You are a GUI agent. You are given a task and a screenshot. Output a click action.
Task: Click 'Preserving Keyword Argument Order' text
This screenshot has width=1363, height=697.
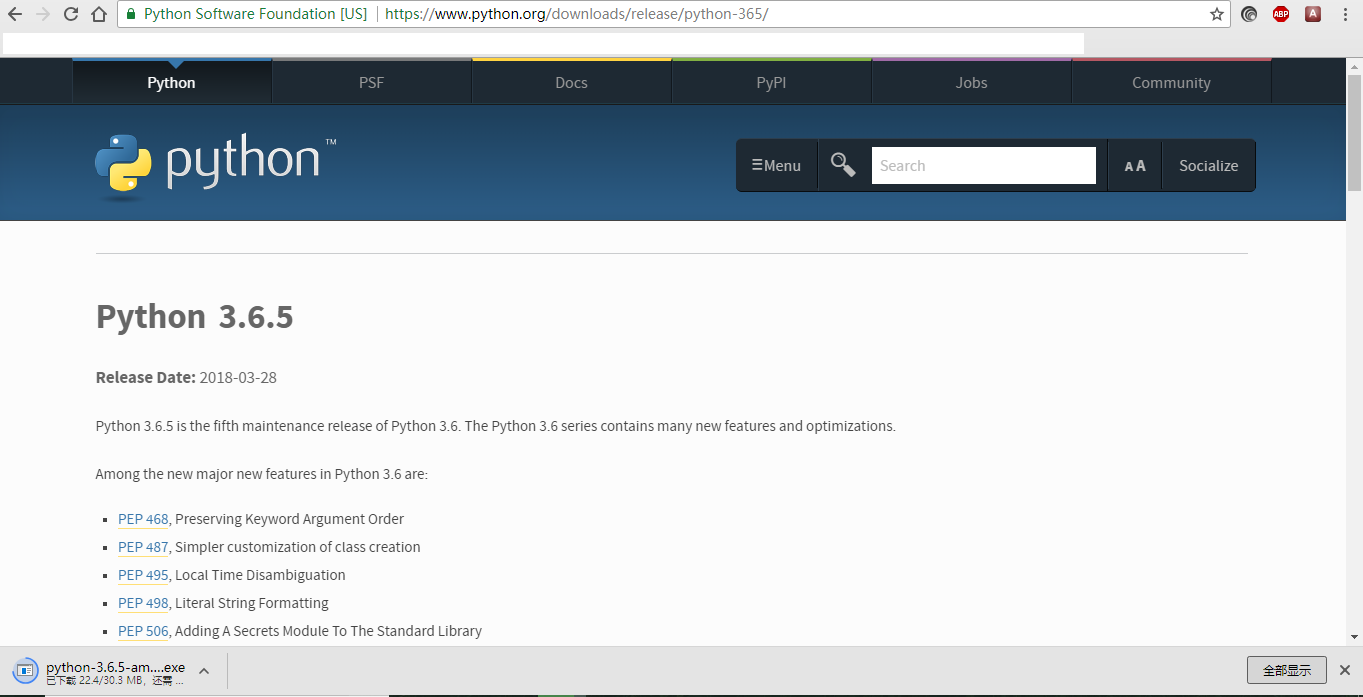tap(289, 519)
